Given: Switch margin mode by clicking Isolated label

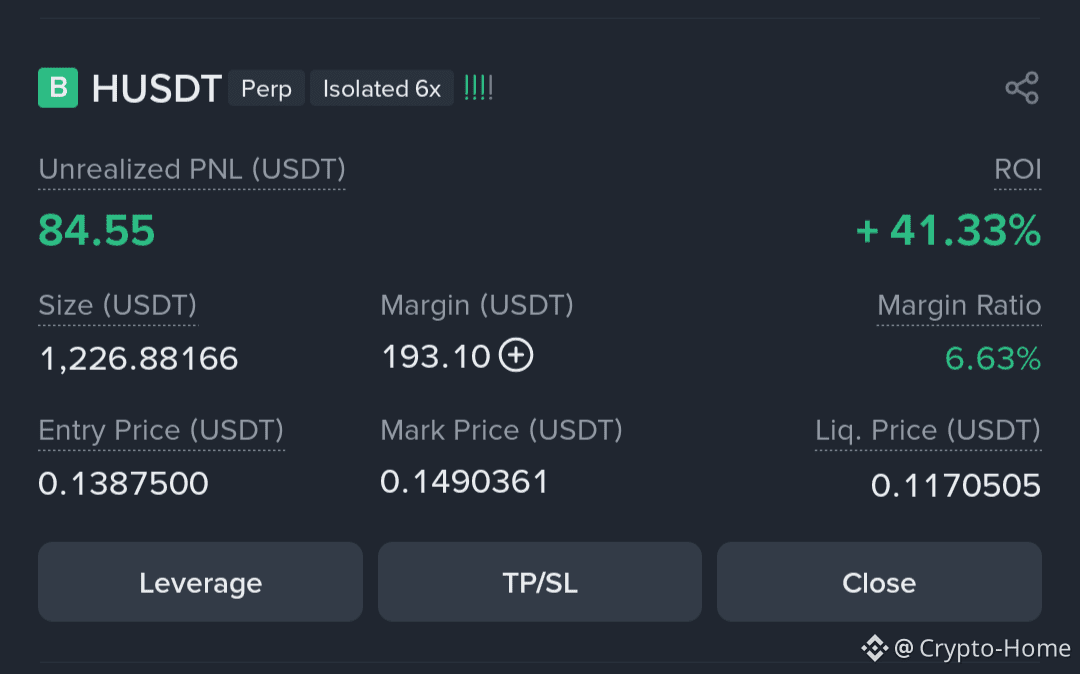Looking at the screenshot, I should click(381, 88).
